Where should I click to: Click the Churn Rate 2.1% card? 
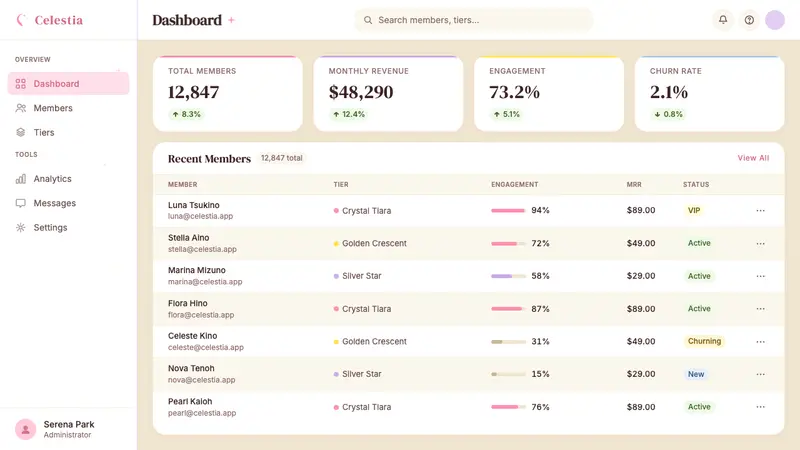pos(709,94)
